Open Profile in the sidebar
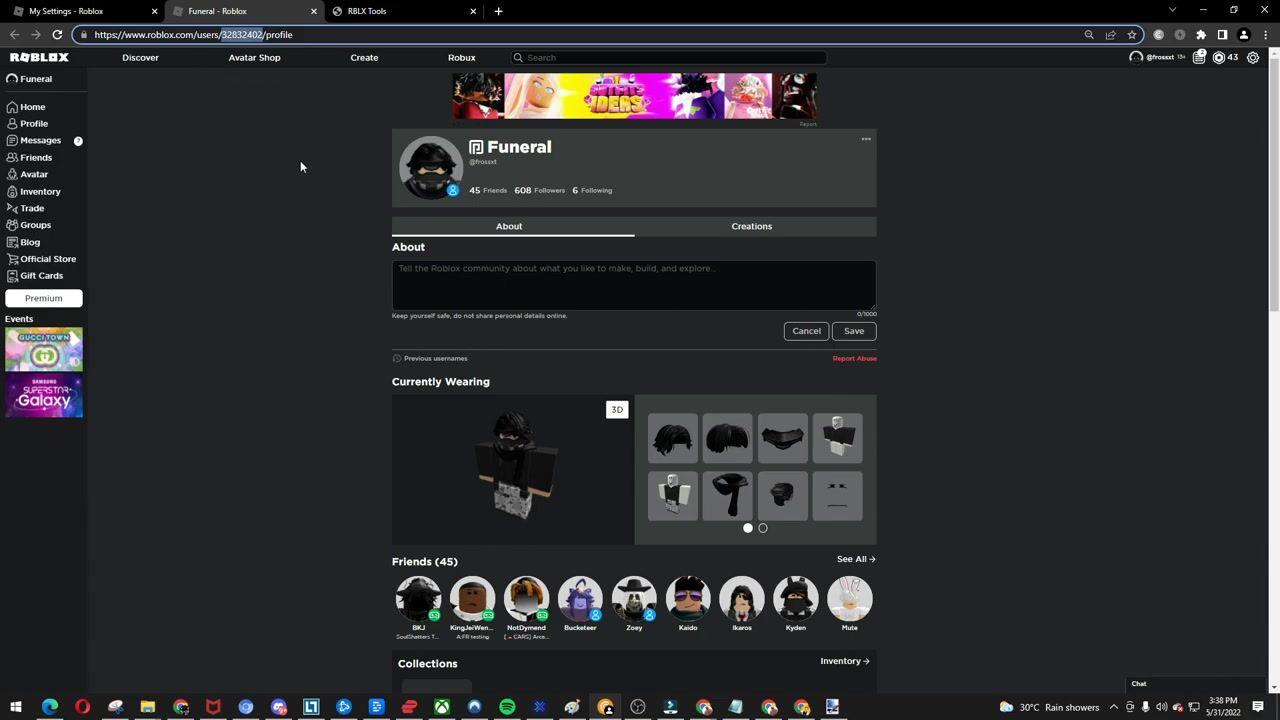This screenshot has width=1280, height=720. point(27,124)
